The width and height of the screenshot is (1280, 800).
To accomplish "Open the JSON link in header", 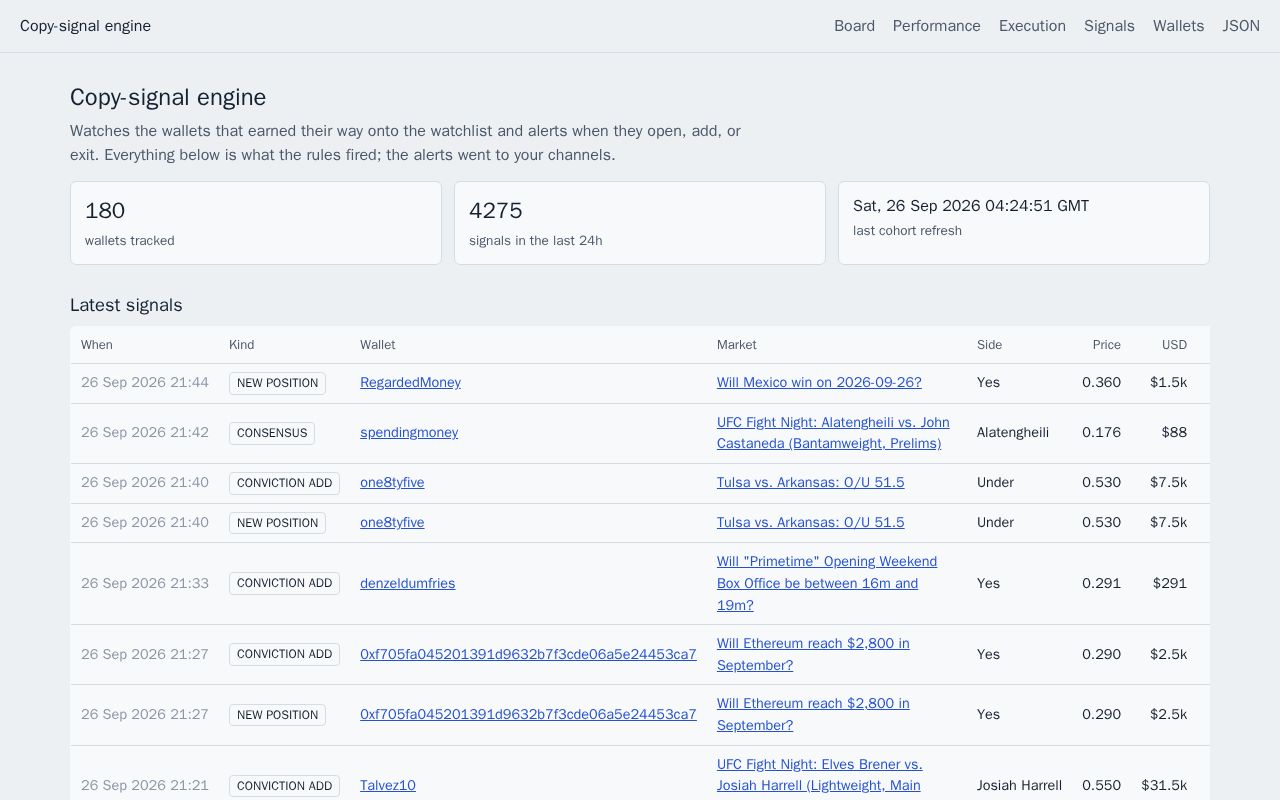I will coord(1241,26).
